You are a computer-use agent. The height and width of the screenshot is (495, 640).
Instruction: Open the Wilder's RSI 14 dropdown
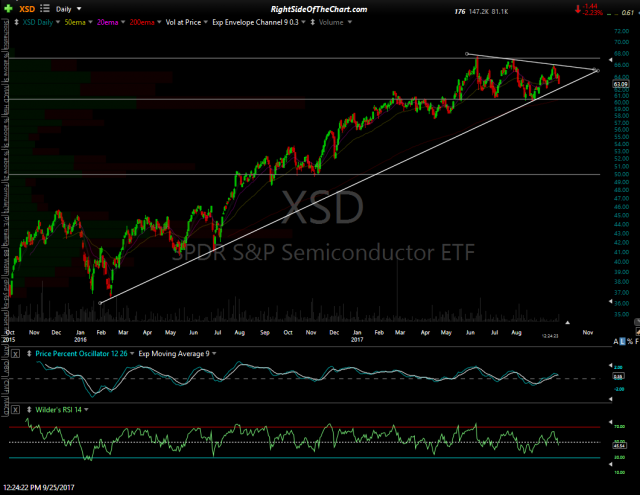point(86,410)
